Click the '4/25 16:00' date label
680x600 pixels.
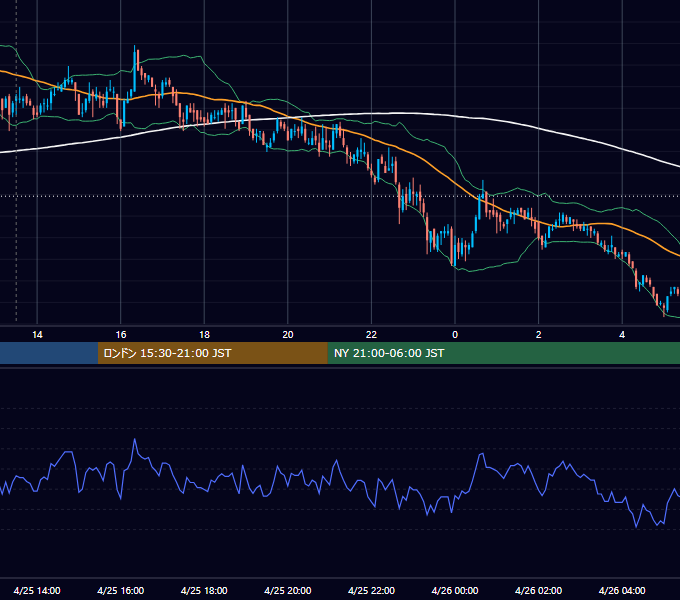121,590
